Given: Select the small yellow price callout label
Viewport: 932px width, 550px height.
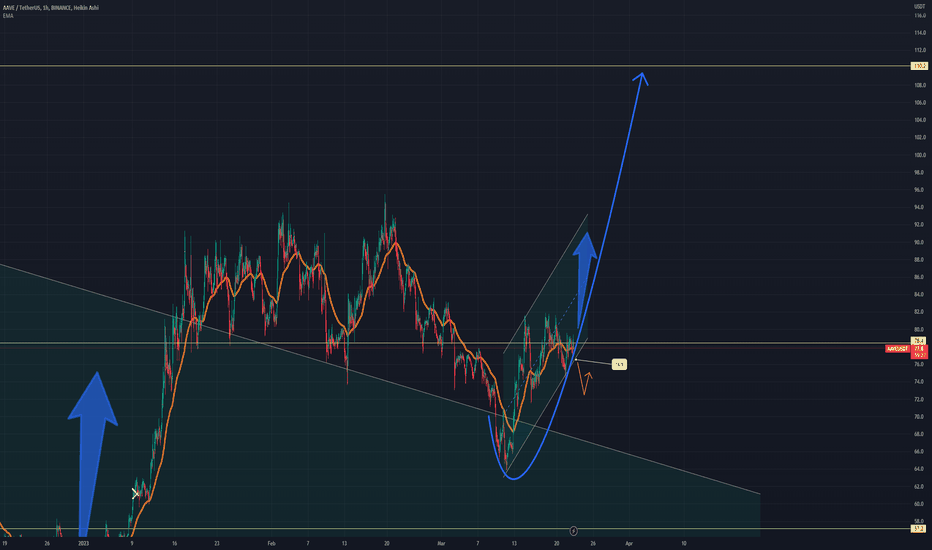Looking at the screenshot, I should click(x=619, y=364).
